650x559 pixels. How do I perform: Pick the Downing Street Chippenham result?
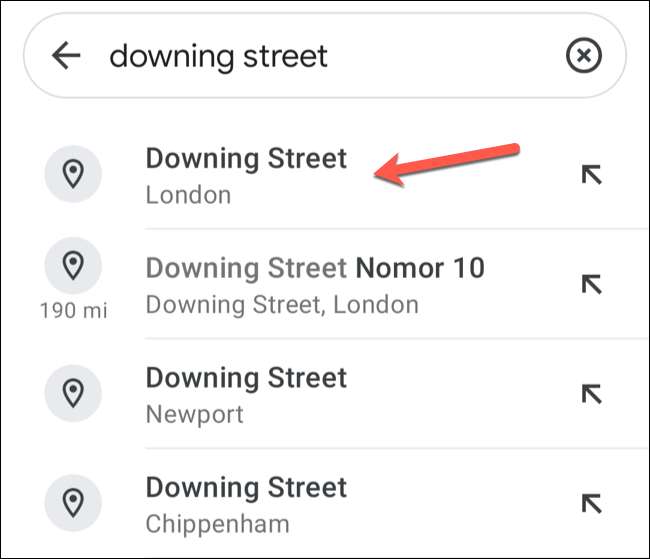(246, 488)
